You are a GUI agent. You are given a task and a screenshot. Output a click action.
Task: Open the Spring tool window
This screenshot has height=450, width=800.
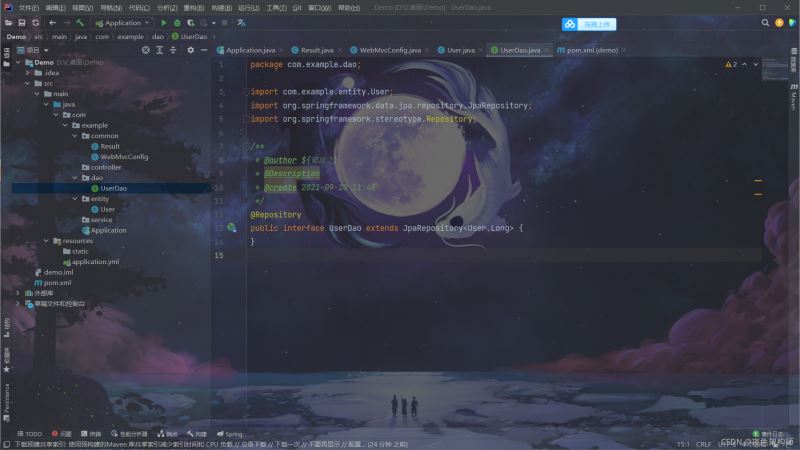230,434
